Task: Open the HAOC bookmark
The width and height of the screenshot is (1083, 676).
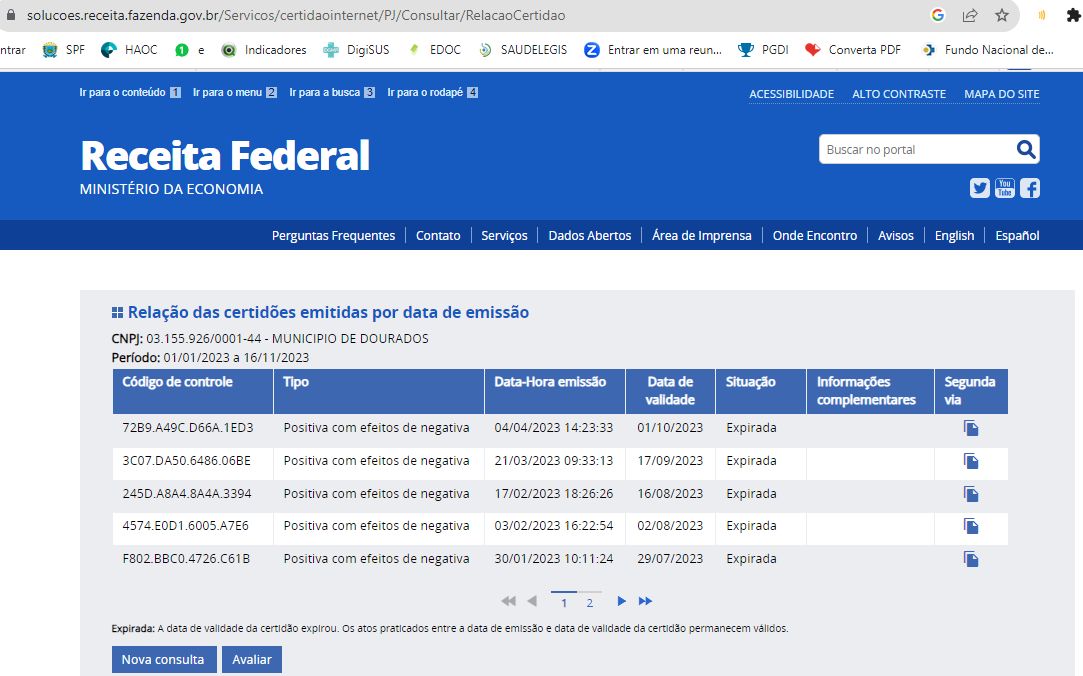Action: coord(129,50)
